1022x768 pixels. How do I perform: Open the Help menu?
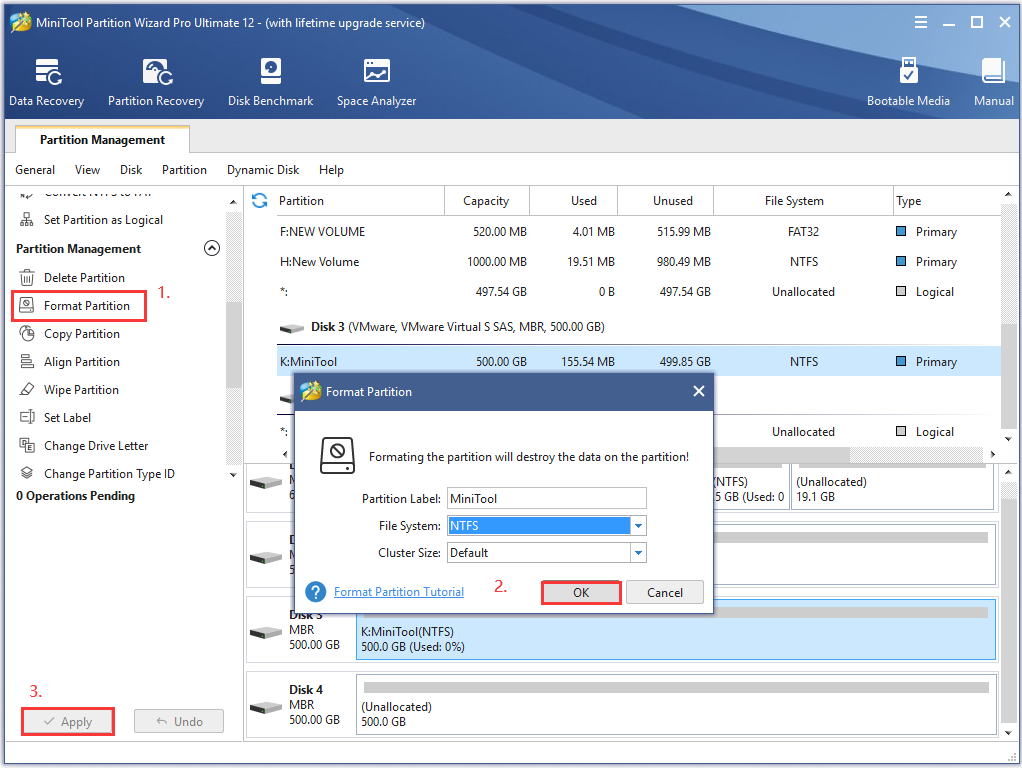pyautogui.click(x=331, y=170)
